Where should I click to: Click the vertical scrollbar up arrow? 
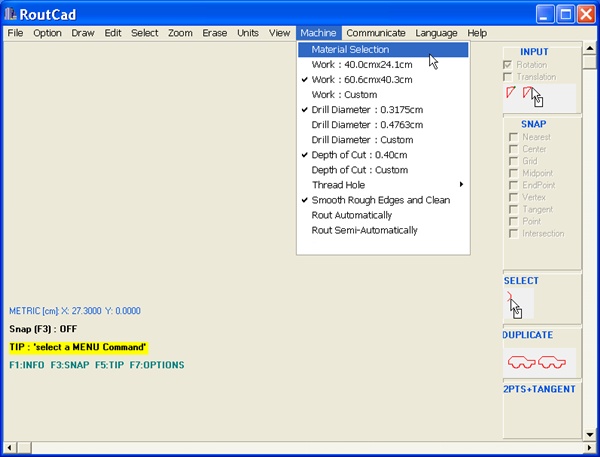pyautogui.click(x=590, y=48)
